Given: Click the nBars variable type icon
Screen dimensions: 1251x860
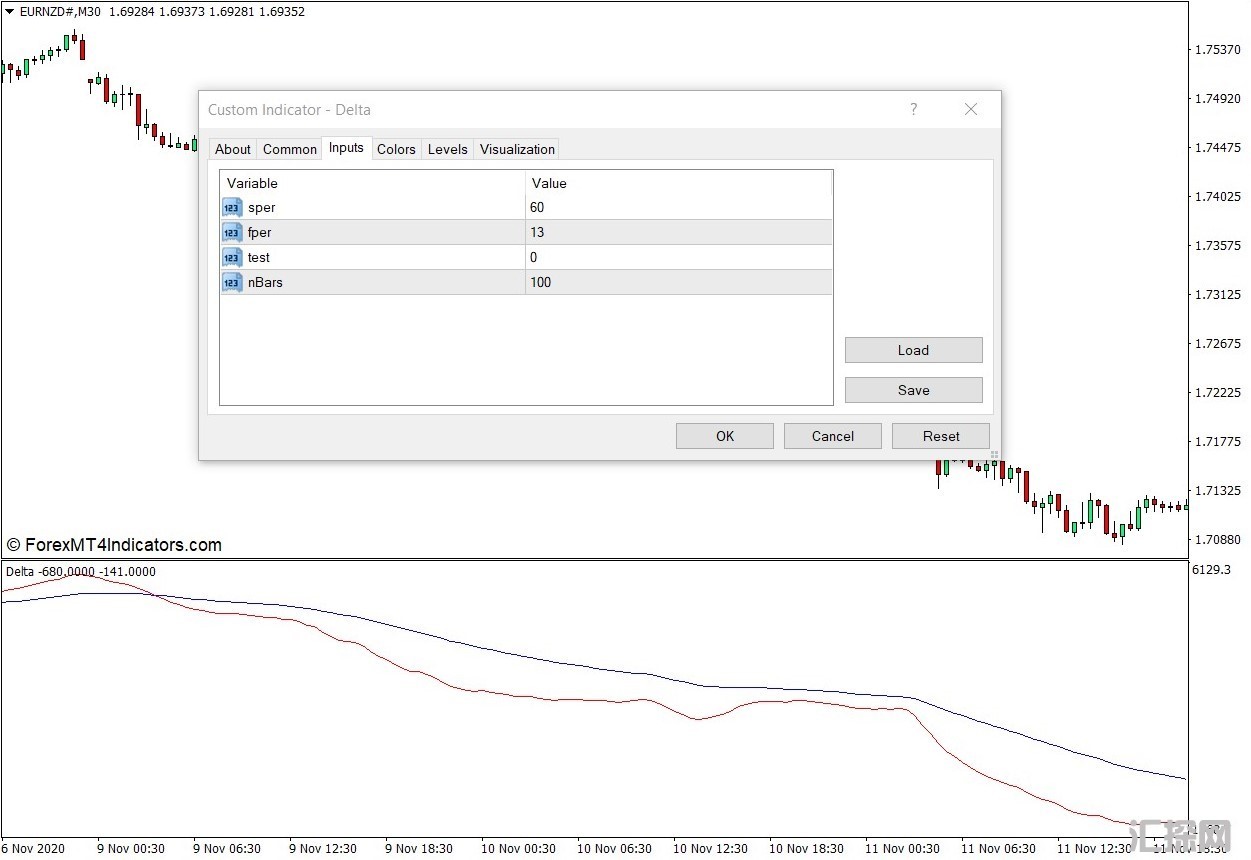Looking at the screenshot, I should coord(232,283).
